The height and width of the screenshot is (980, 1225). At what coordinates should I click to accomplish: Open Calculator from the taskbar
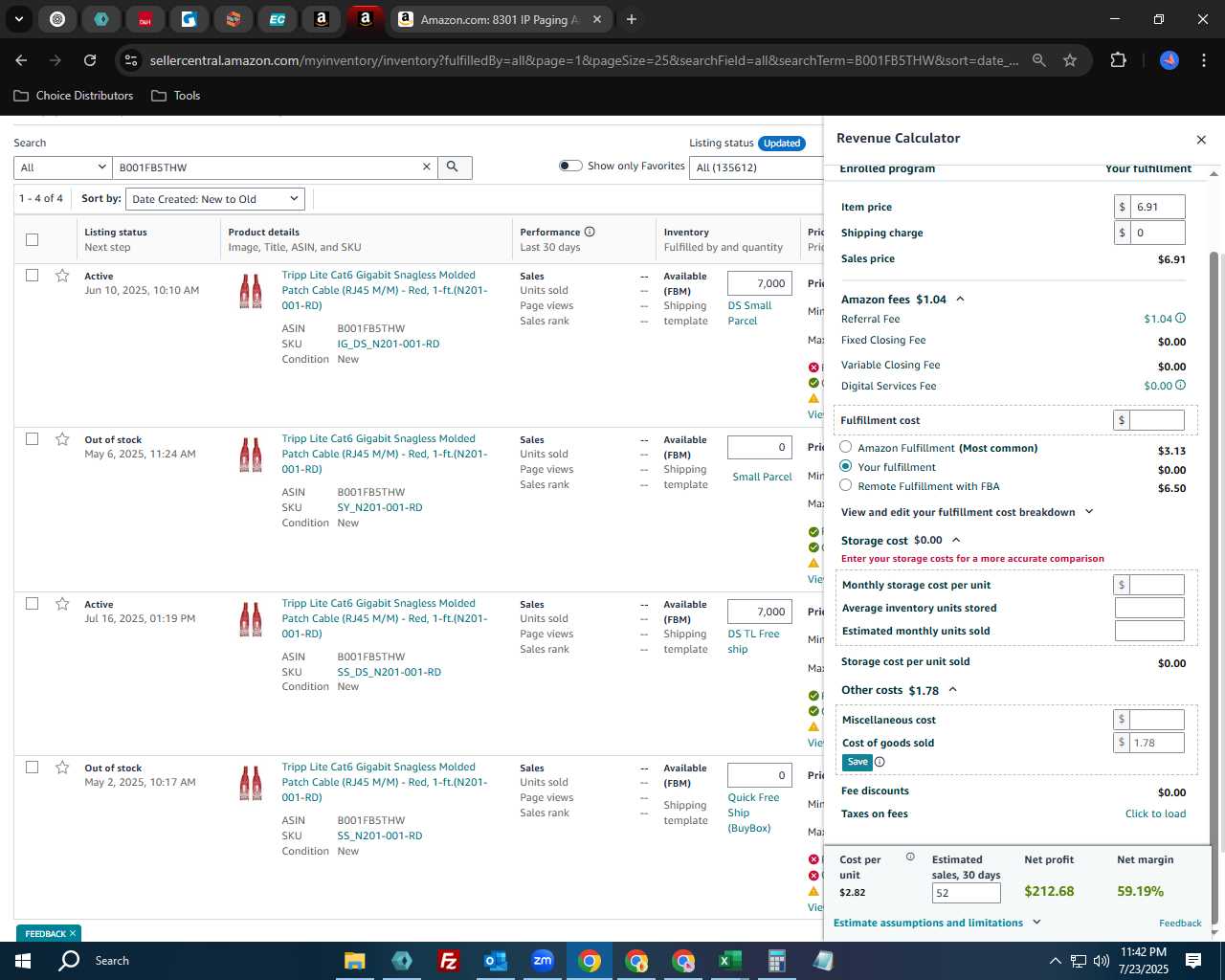pyautogui.click(x=776, y=961)
